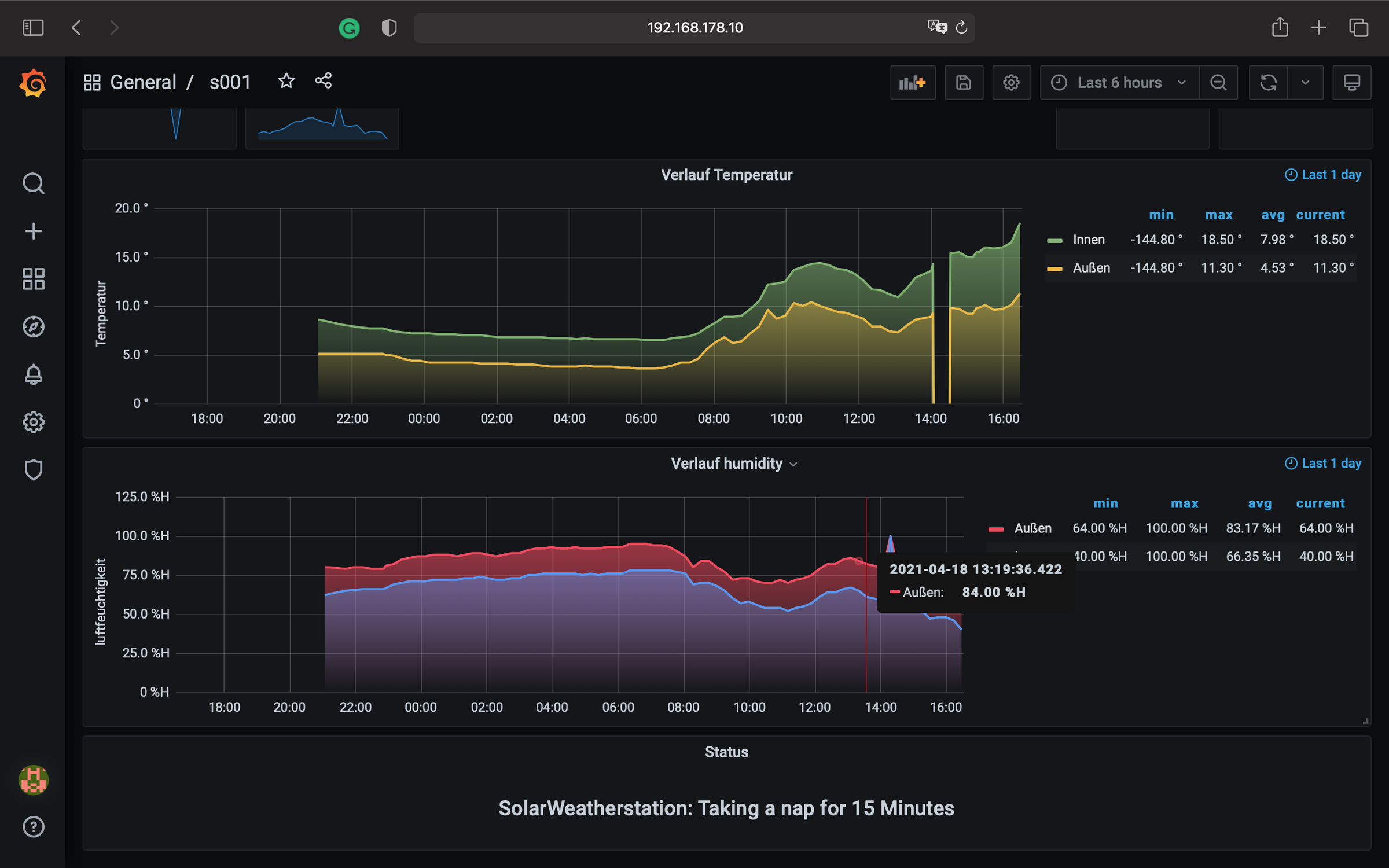Expand the refresh interval dropdown arrow
Viewport: 1389px width, 868px height.
coord(1305,83)
